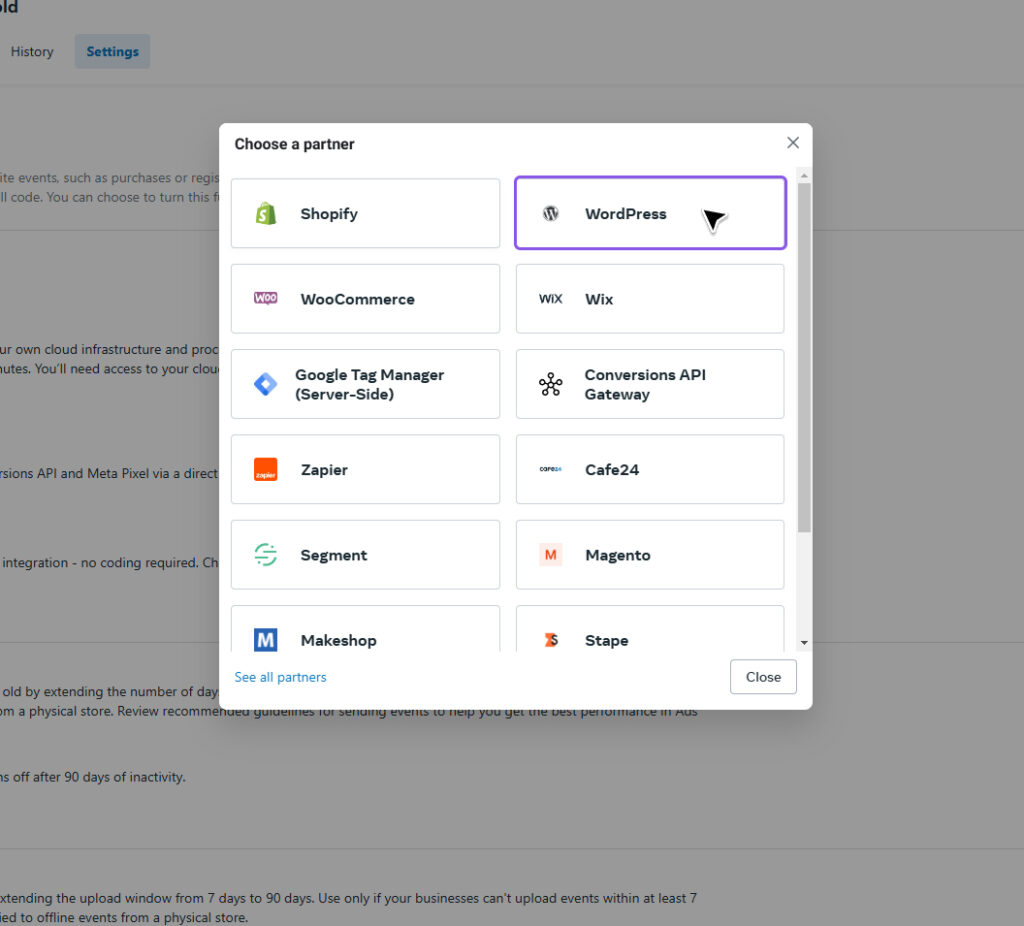Select the Conversions API Gateway icon
This screenshot has width=1024, height=926.
[x=550, y=383]
